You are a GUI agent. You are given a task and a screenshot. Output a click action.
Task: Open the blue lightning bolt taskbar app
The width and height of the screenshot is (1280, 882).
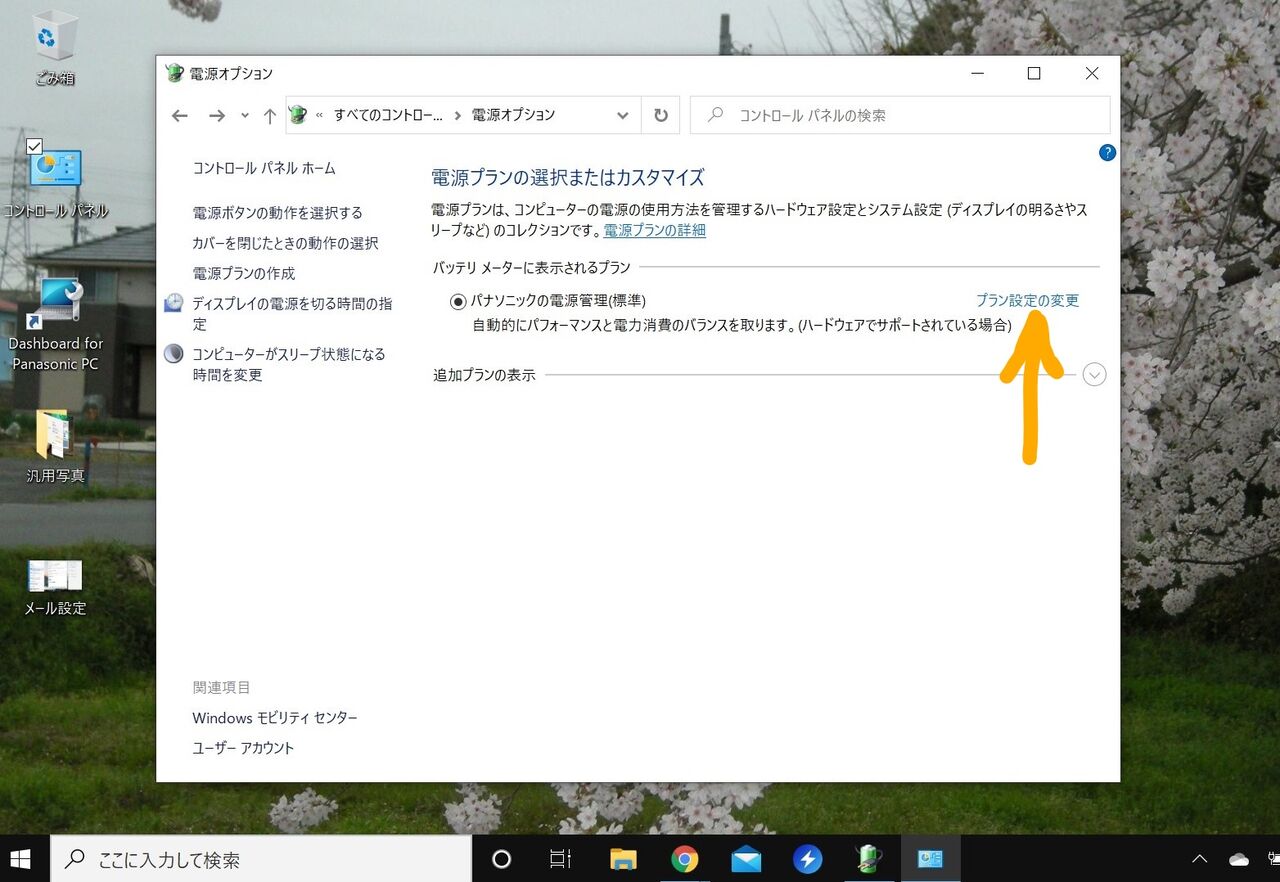click(808, 859)
